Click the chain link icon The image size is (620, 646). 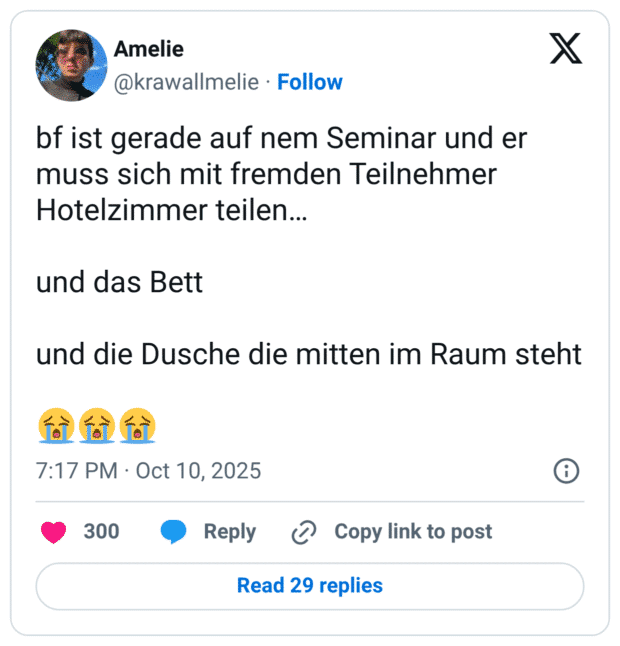(x=303, y=533)
